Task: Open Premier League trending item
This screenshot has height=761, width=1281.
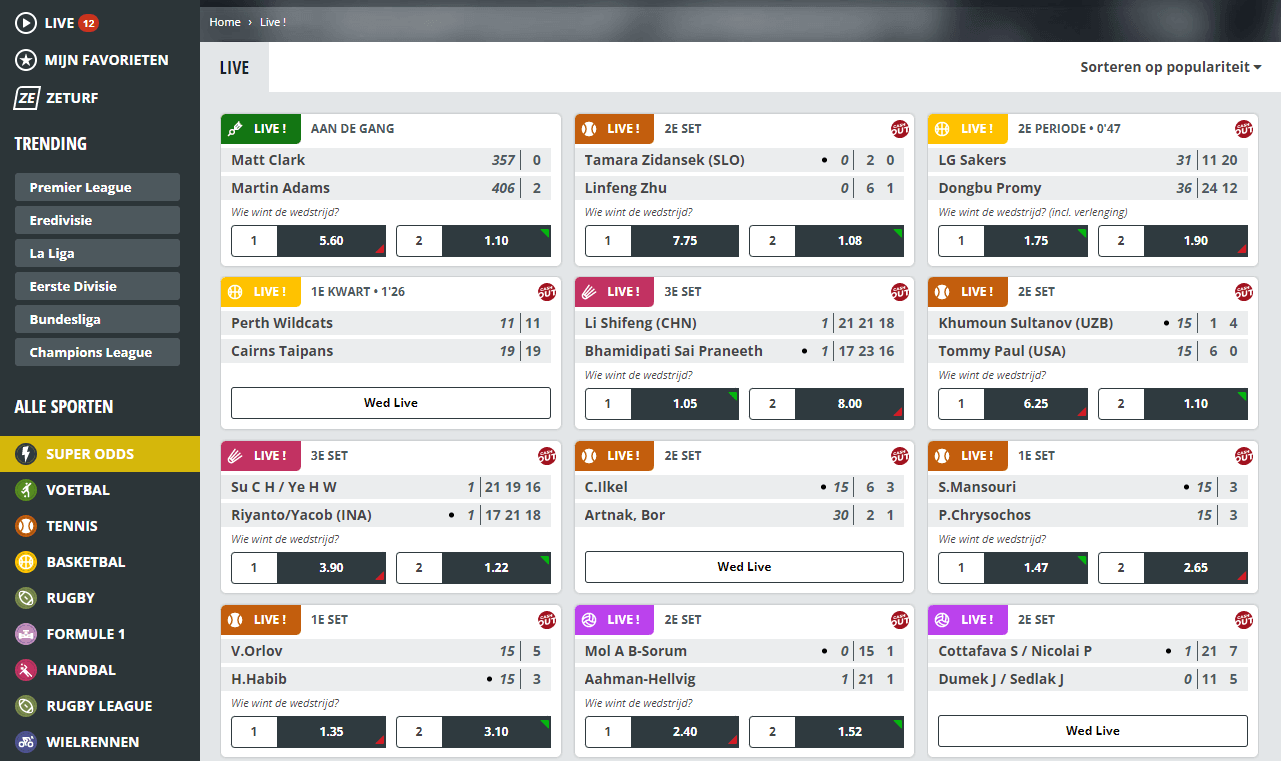Action: click(97, 187)
